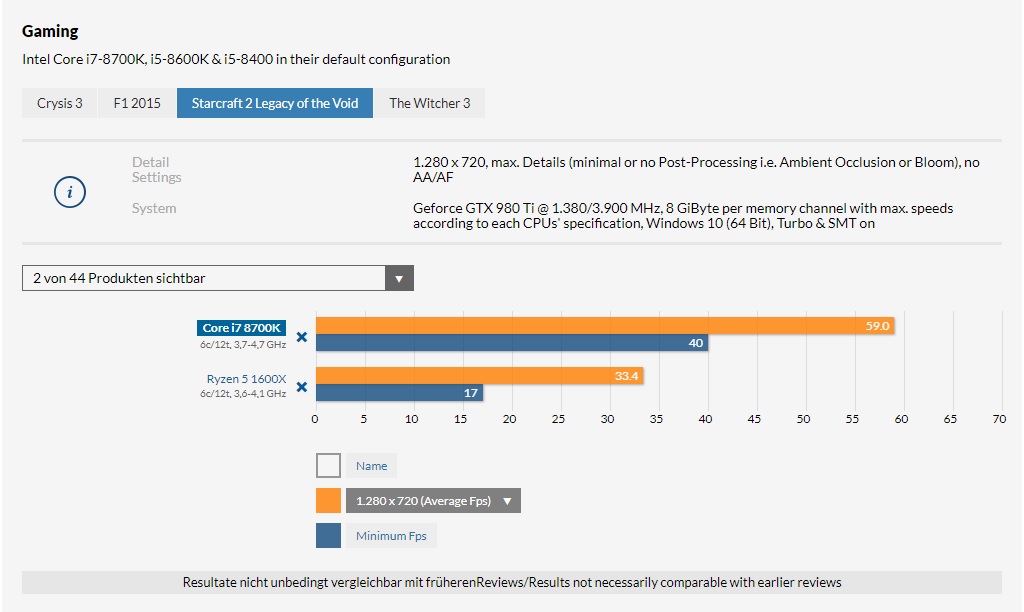Screen dimensions: 1024x612
Task: Click the 'Results not necessarily comparable' notice
Action: [512, 582]
